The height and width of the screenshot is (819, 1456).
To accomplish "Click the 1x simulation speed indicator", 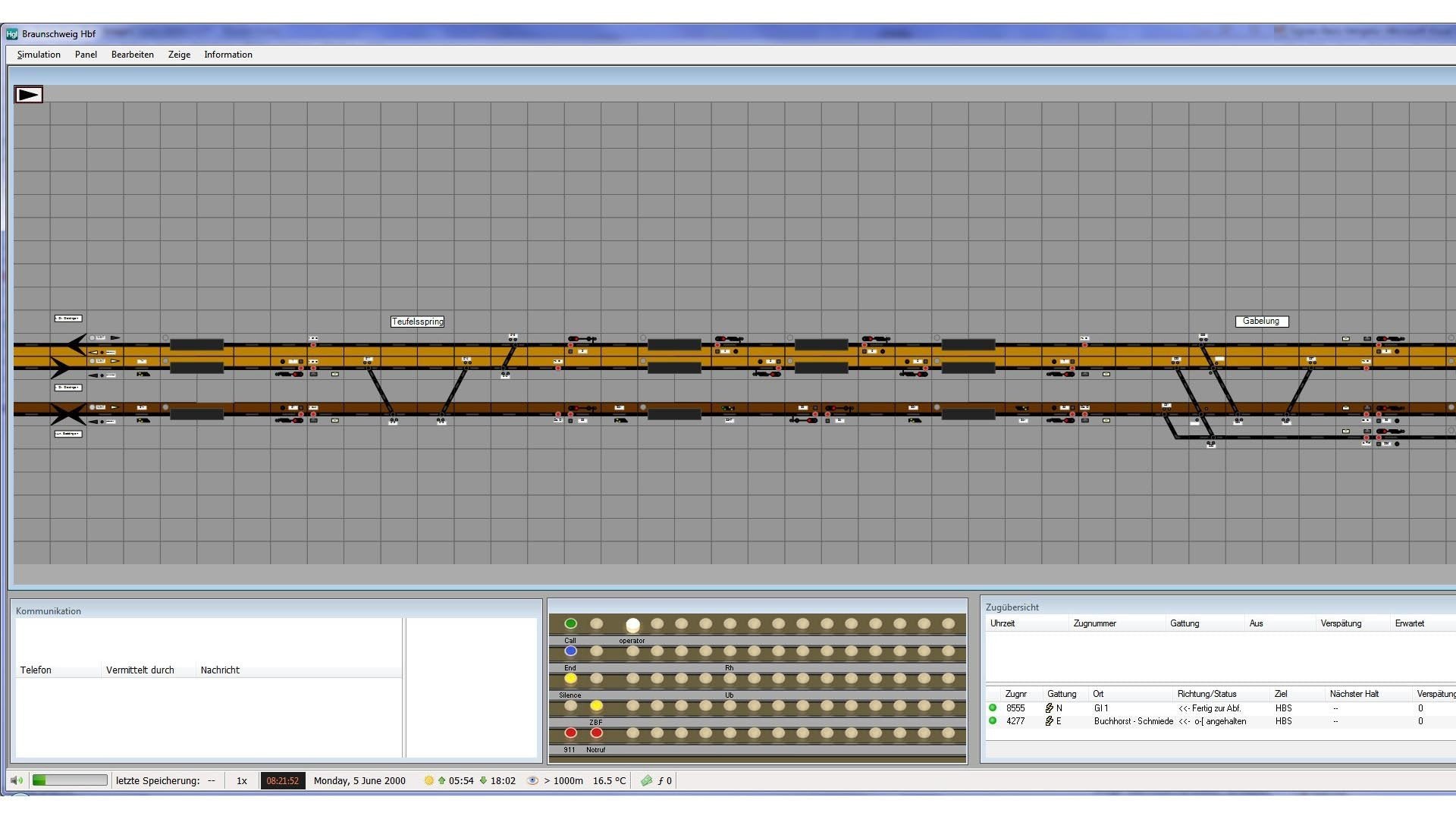I will (x=242, y=780).
